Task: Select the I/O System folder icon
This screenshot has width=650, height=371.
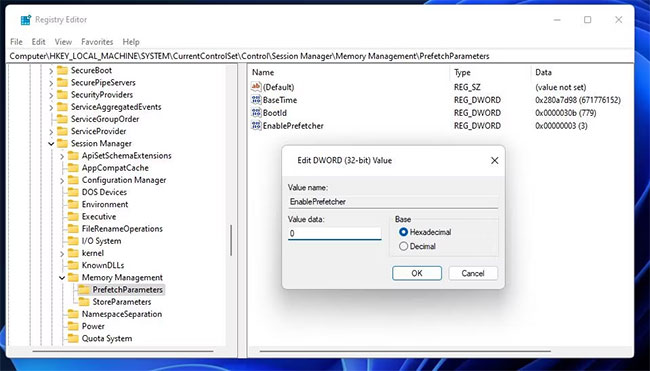Action: [x=73, y=241]
